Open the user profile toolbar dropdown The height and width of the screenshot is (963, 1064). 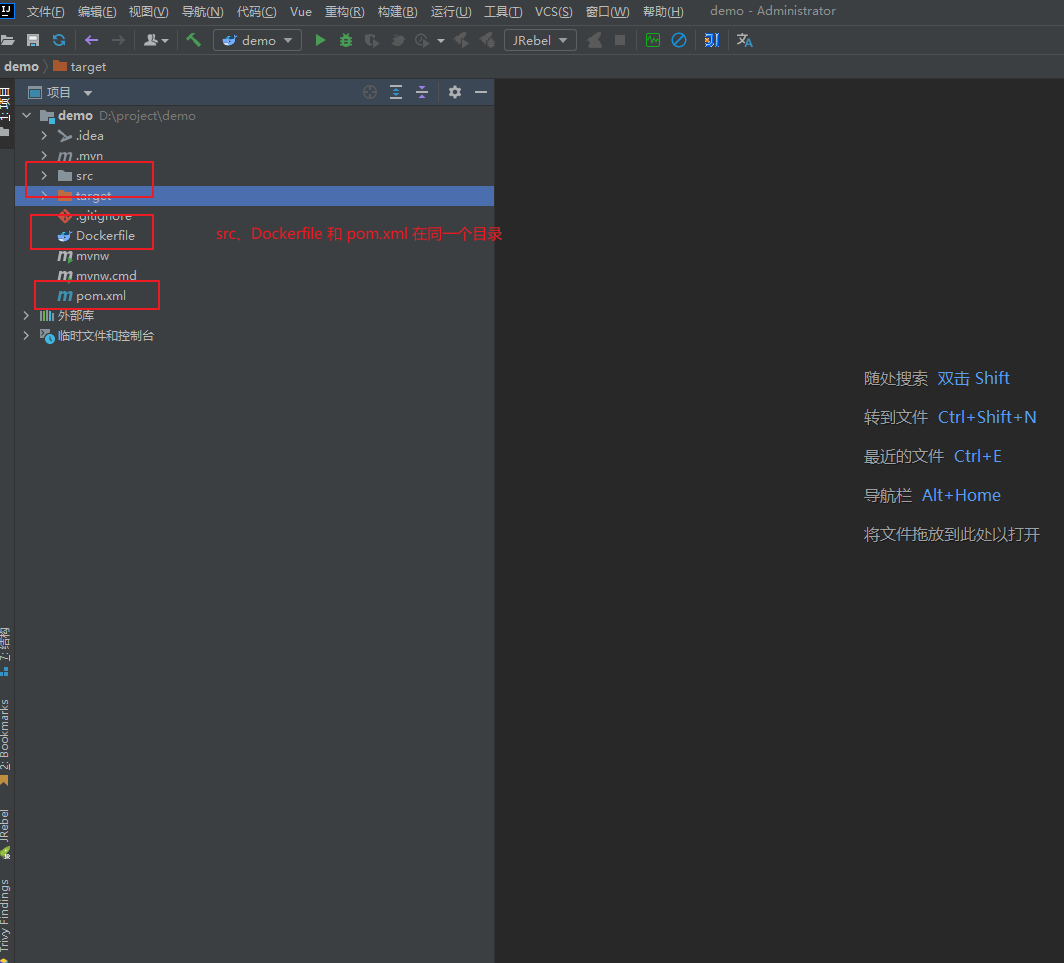[x=155, y=40]
